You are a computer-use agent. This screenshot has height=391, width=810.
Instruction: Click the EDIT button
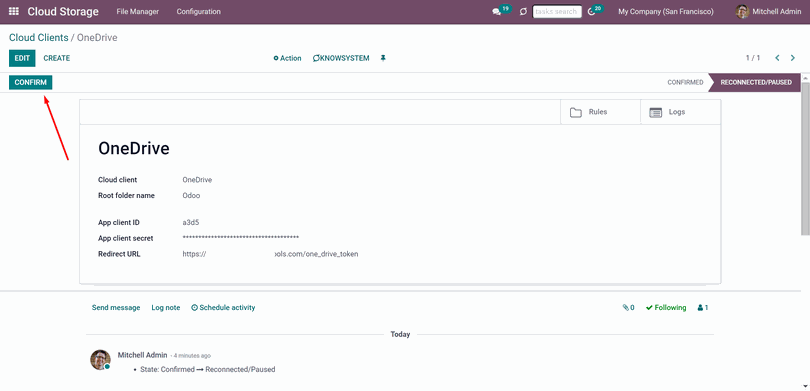(x=22, y=58)
